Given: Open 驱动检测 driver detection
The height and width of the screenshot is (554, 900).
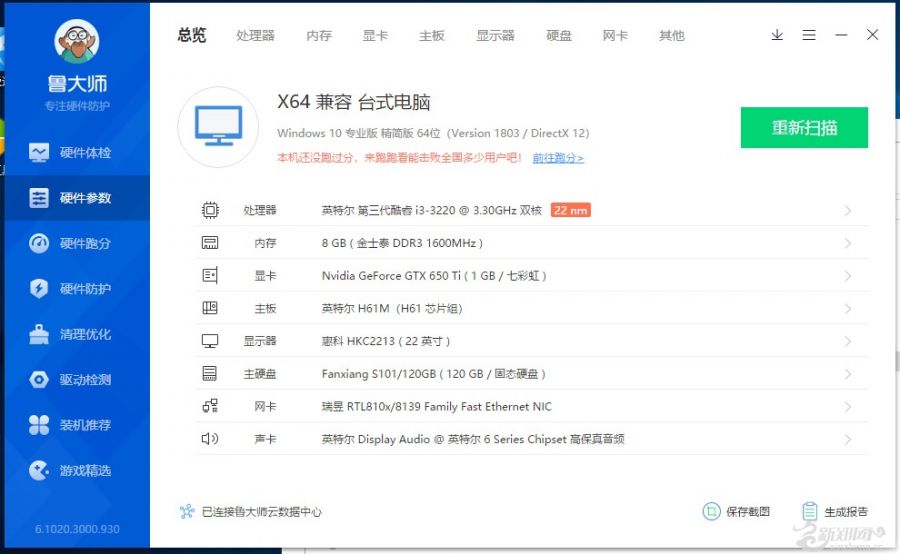Looking at the screenshot, I should 77,379.
